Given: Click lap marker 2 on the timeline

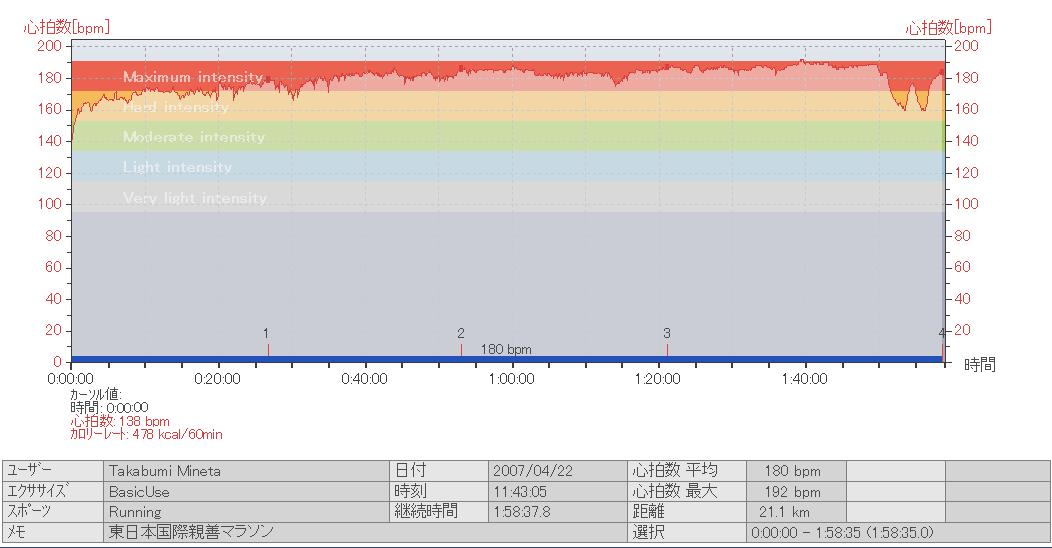Looking at the screenshot, I should point(461,341).
